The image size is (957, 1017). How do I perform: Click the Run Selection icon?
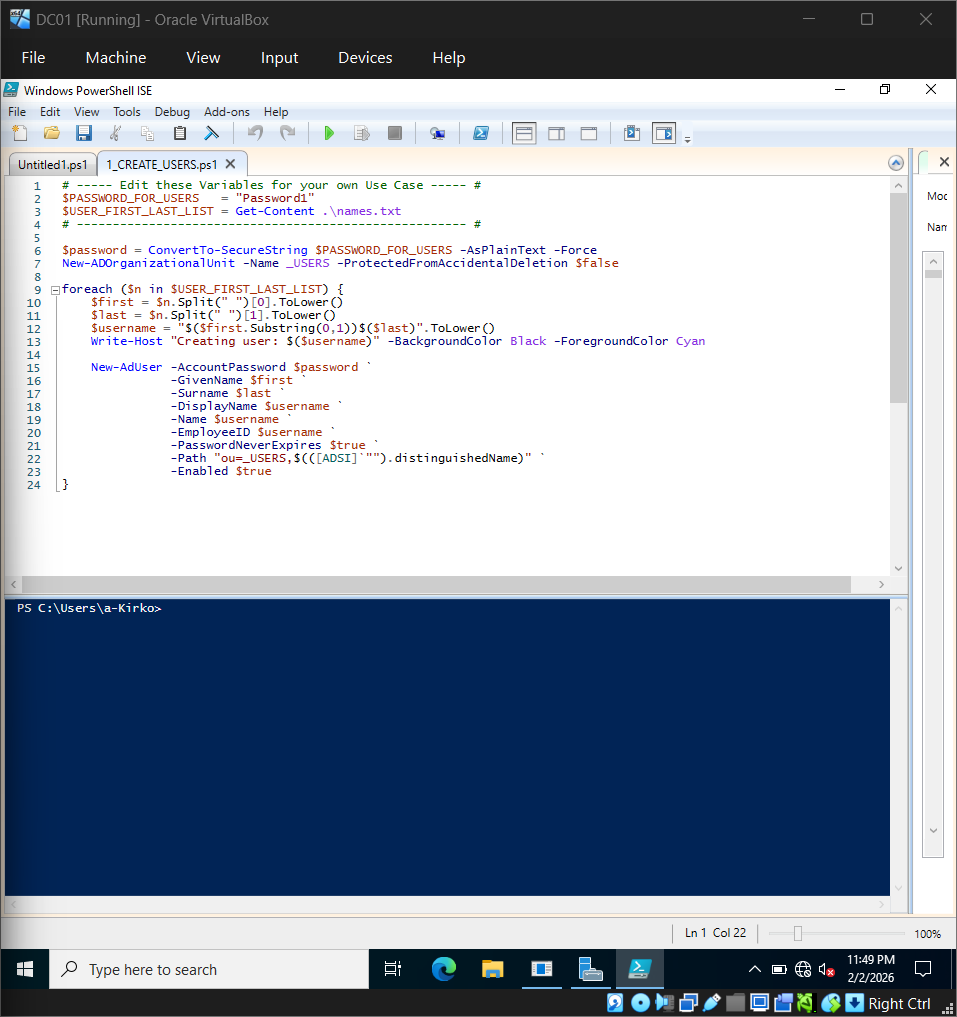point(362,133)
